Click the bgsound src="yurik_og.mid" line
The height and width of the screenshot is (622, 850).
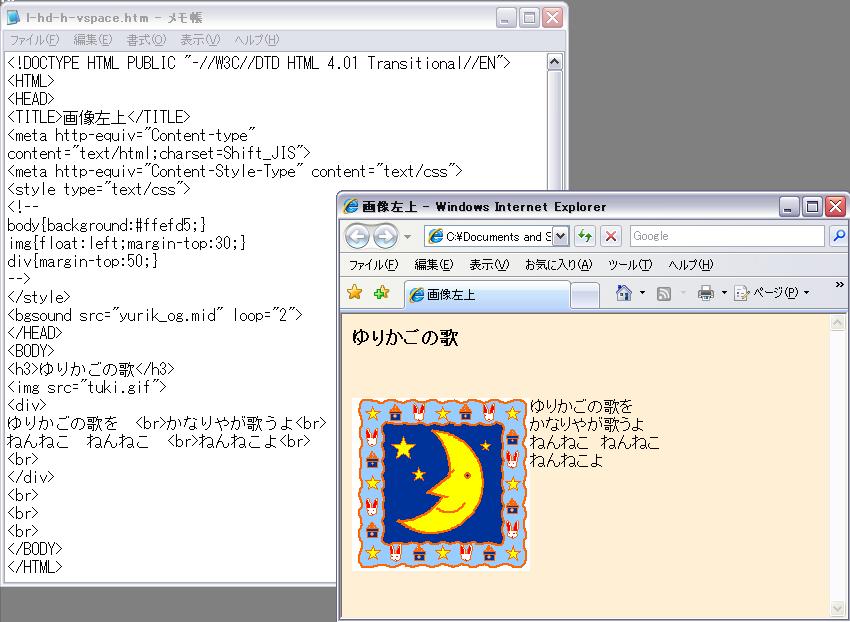pos(154,315)
